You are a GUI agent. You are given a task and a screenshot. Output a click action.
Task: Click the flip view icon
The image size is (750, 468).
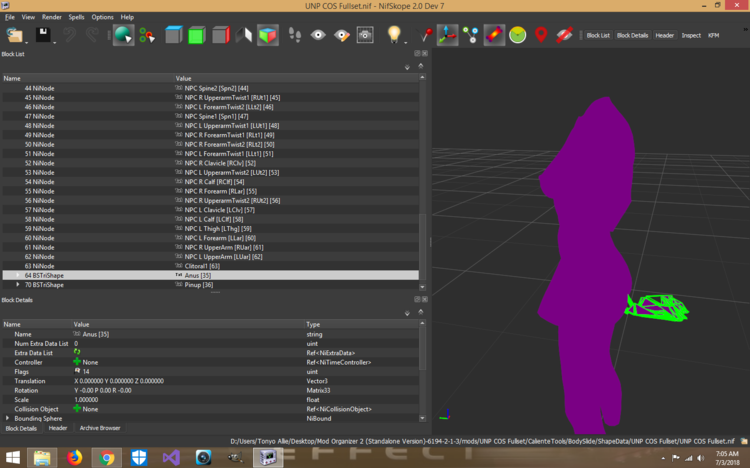(x=244, y=35)
